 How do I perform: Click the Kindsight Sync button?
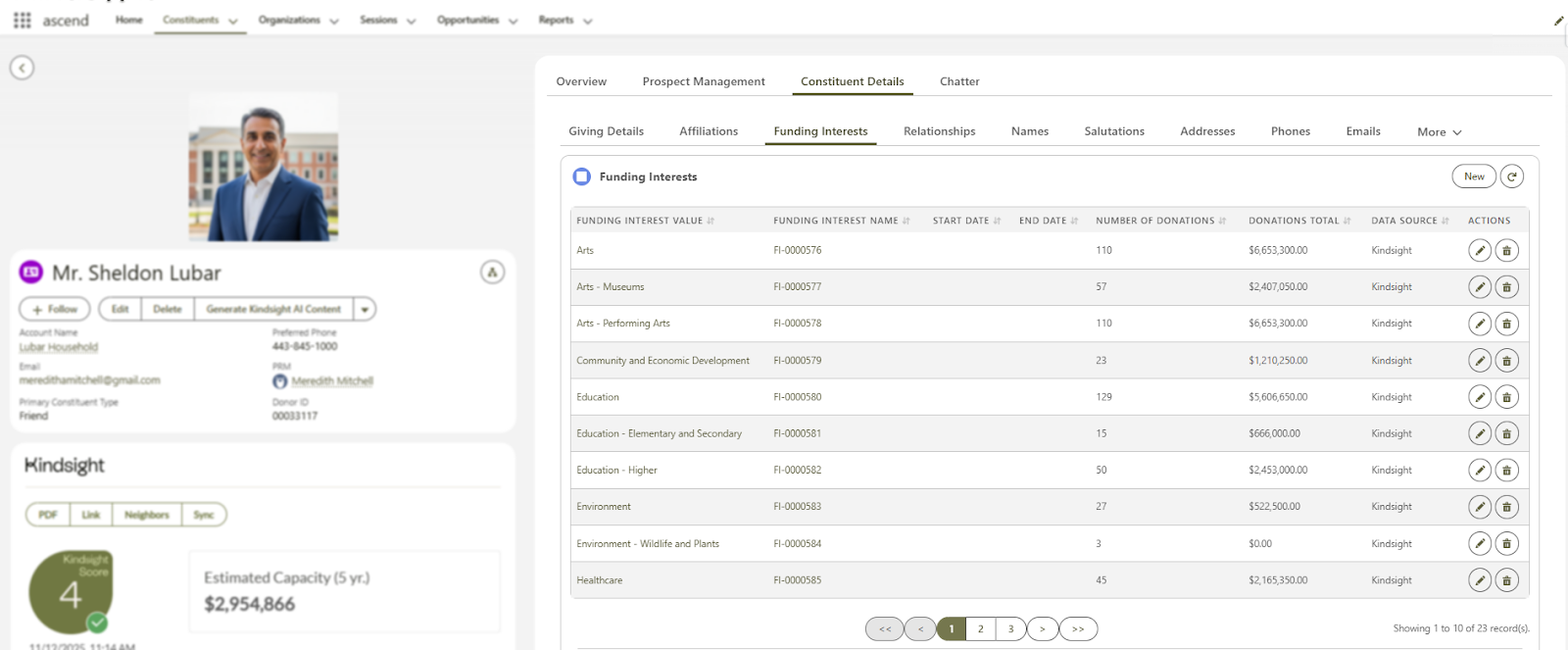pos(204,515)
